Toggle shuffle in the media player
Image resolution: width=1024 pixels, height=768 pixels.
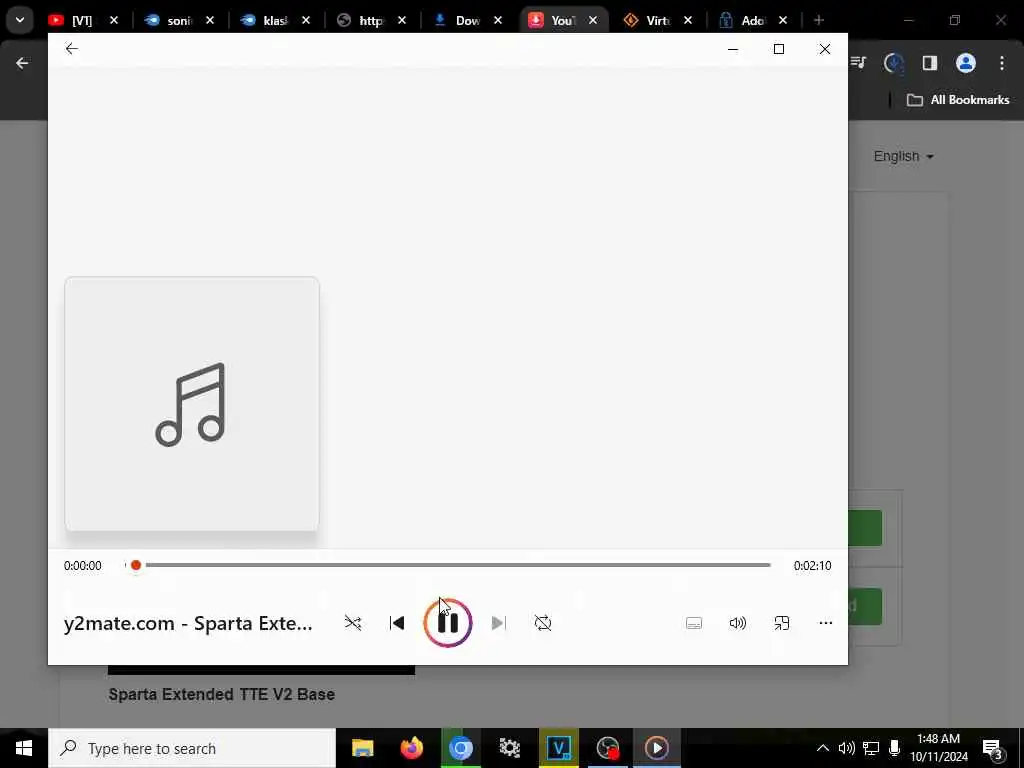(x=353, y=623)
